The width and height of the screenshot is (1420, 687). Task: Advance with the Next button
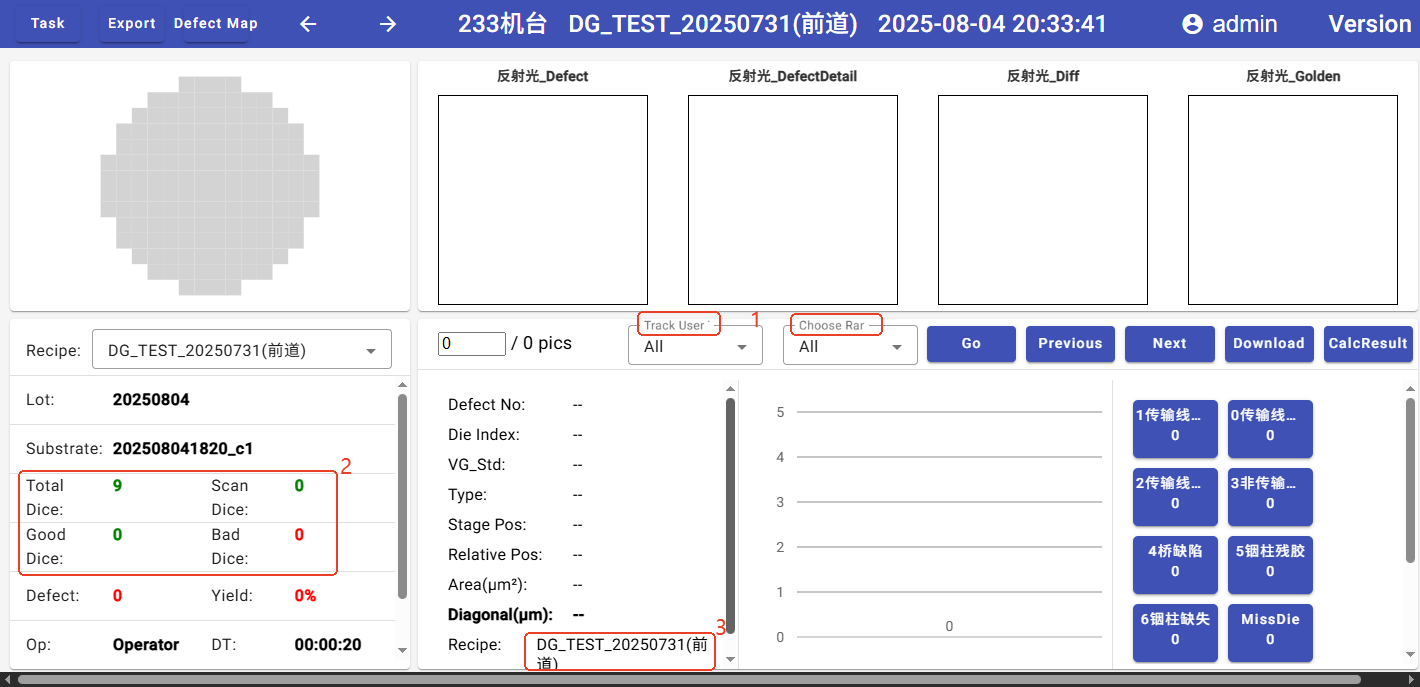click(1169, 343)
